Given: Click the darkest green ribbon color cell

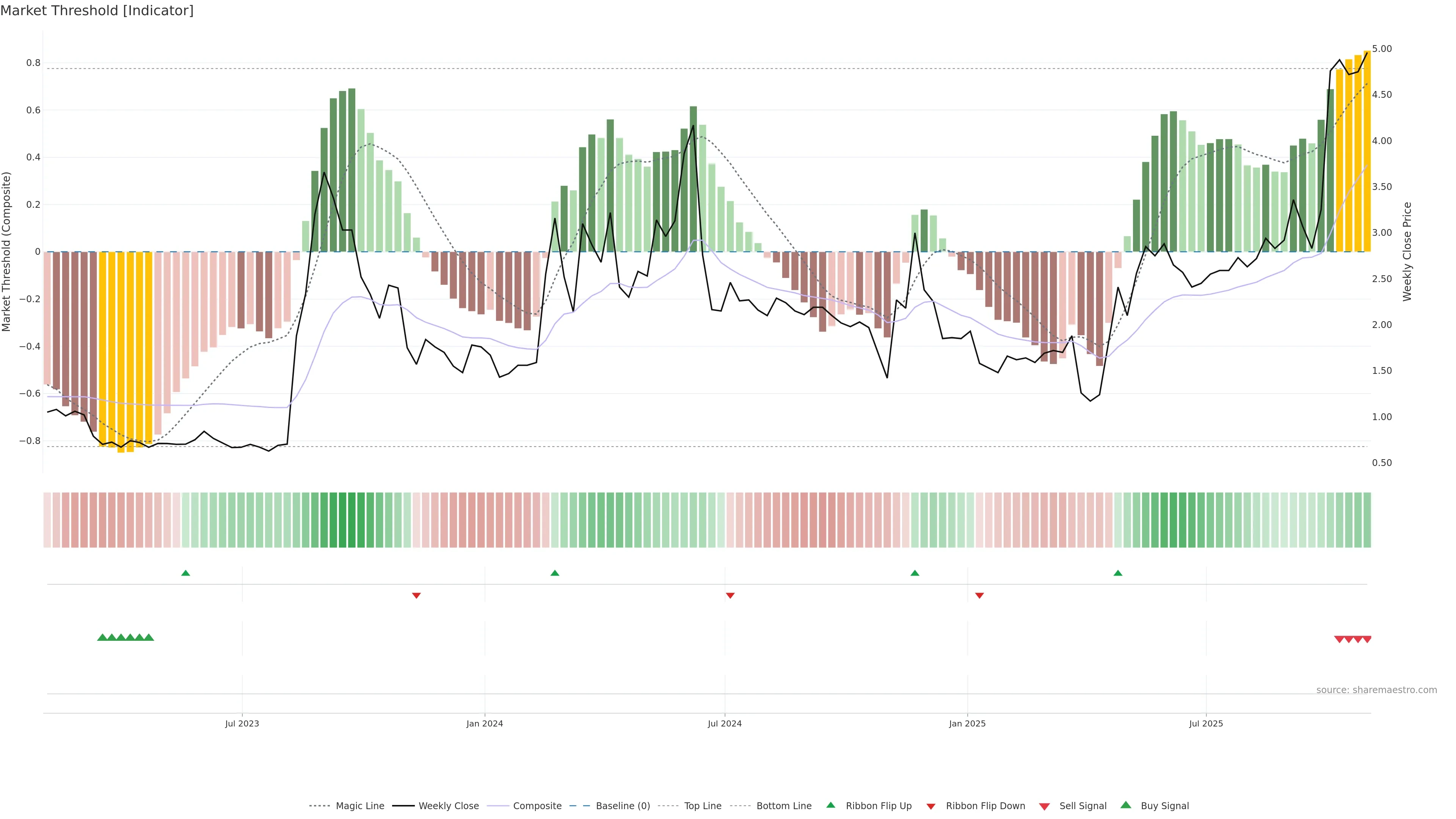Looking at the screenshot, I should tap(351, 520).
